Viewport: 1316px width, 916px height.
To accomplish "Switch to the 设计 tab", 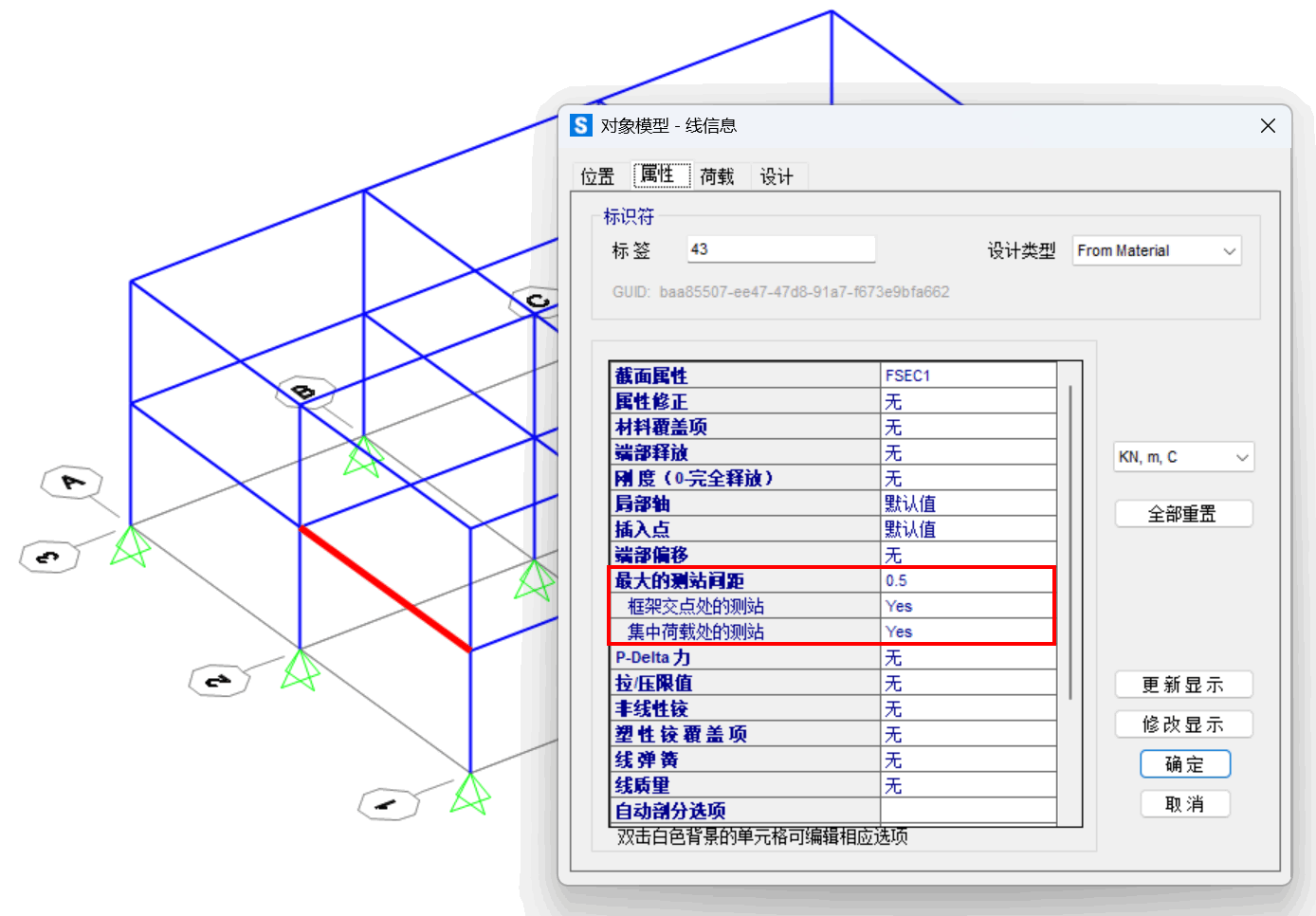I will click(776, 176).
